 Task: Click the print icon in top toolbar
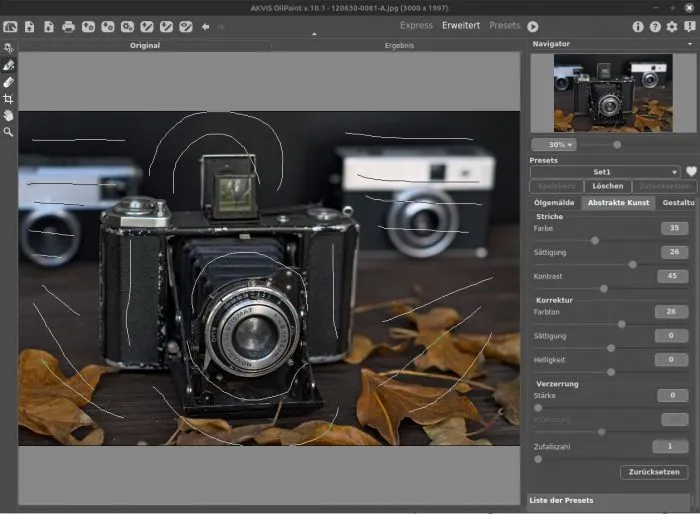68,26
